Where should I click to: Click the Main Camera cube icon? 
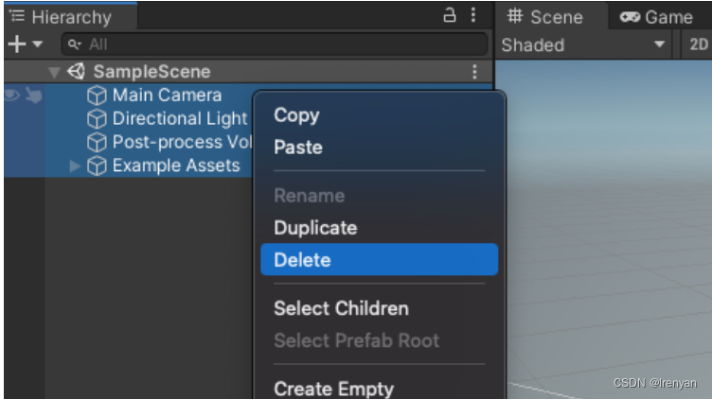coord(97,96)
